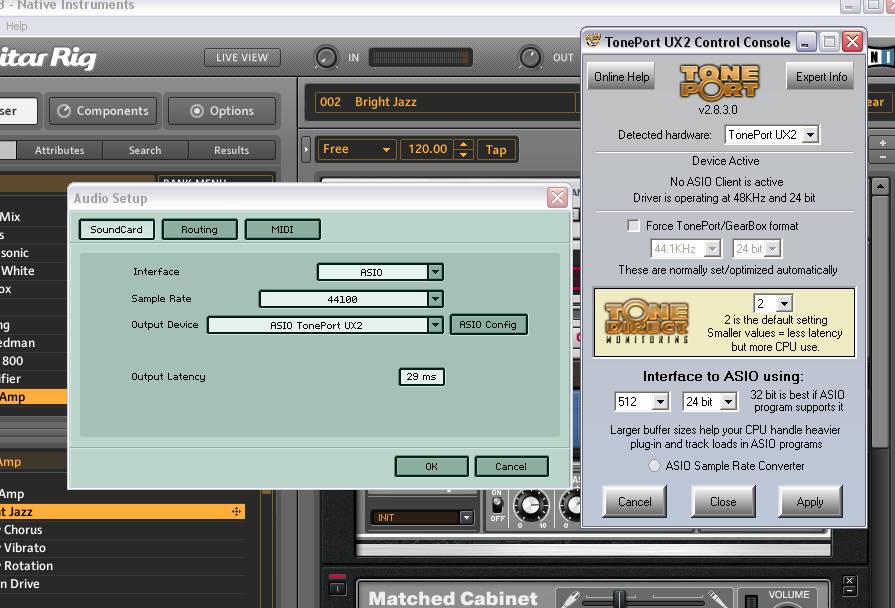
Task: Select the Results tab in the browser
Action: point(231,150)
